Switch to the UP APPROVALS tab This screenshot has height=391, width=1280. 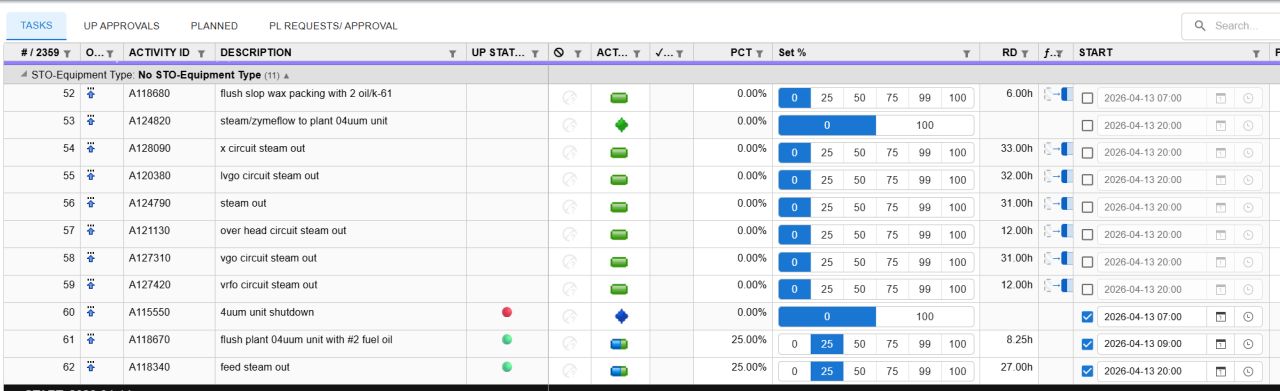tap(121, 26)
